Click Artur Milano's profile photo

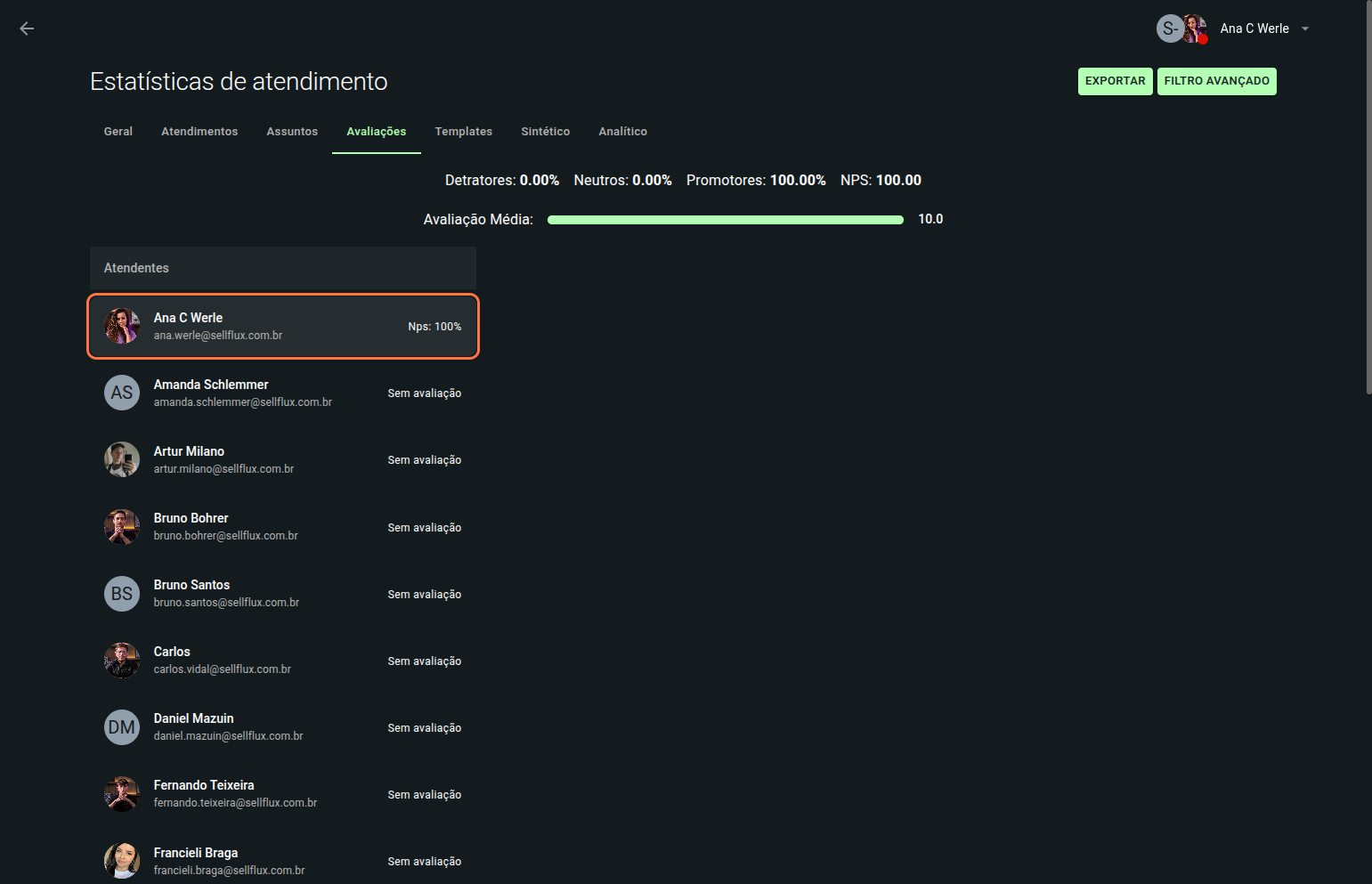point(122,459)
